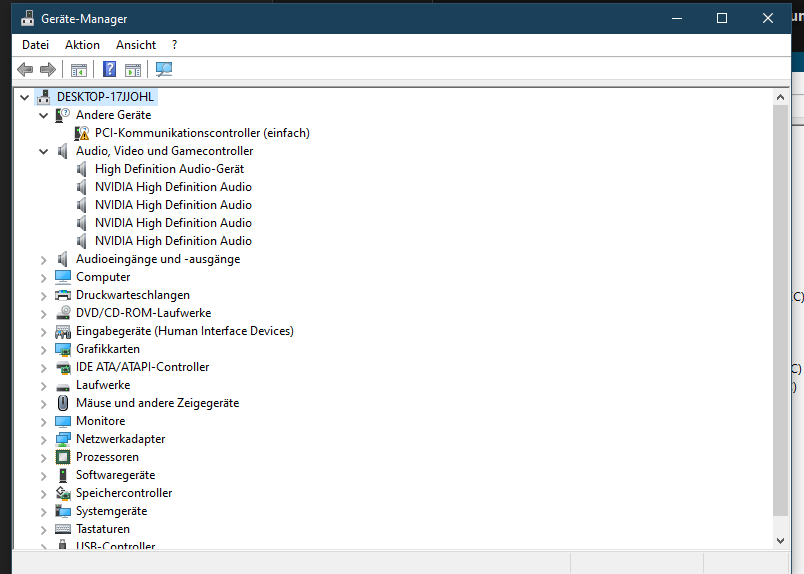This screenshot has height=574, width=804.
Task: Click the mouse icon of Mäuse und andere Zeigegeräte
Action: pos(63,403)
